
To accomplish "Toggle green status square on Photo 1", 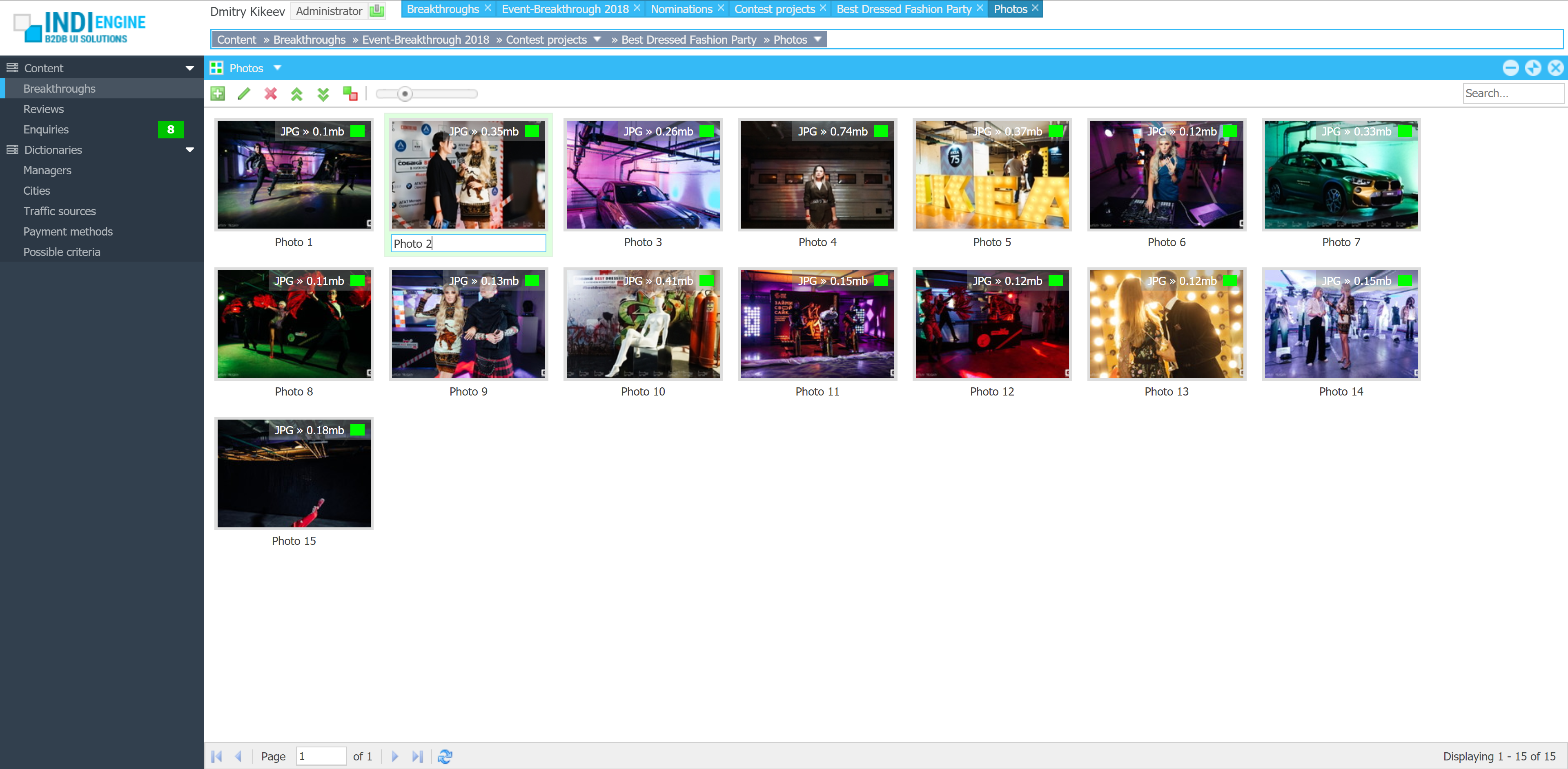I will (358, 131).
